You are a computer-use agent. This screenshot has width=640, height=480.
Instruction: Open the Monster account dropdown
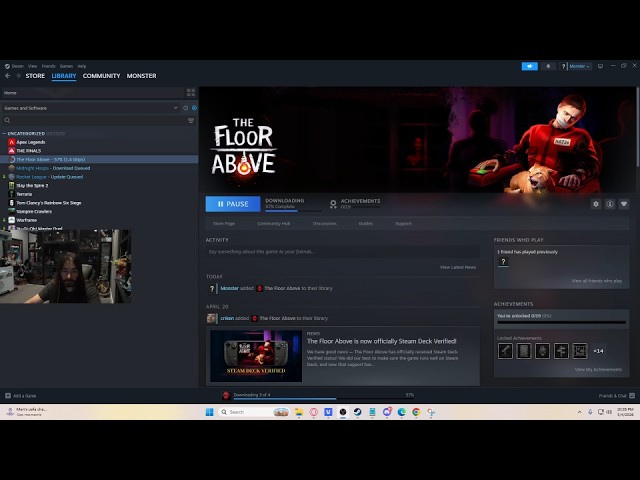579,66
